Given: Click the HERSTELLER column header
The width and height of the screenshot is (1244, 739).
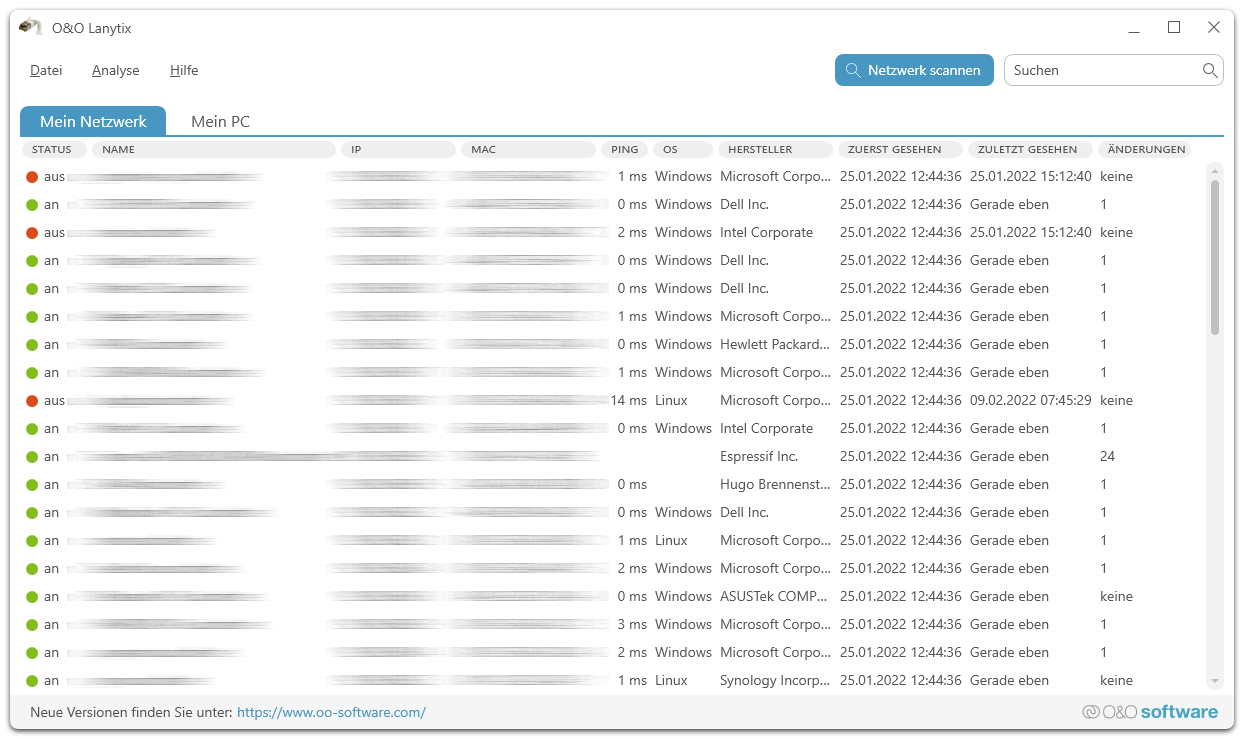Looking at the screenshot, I should coord(775,150).
